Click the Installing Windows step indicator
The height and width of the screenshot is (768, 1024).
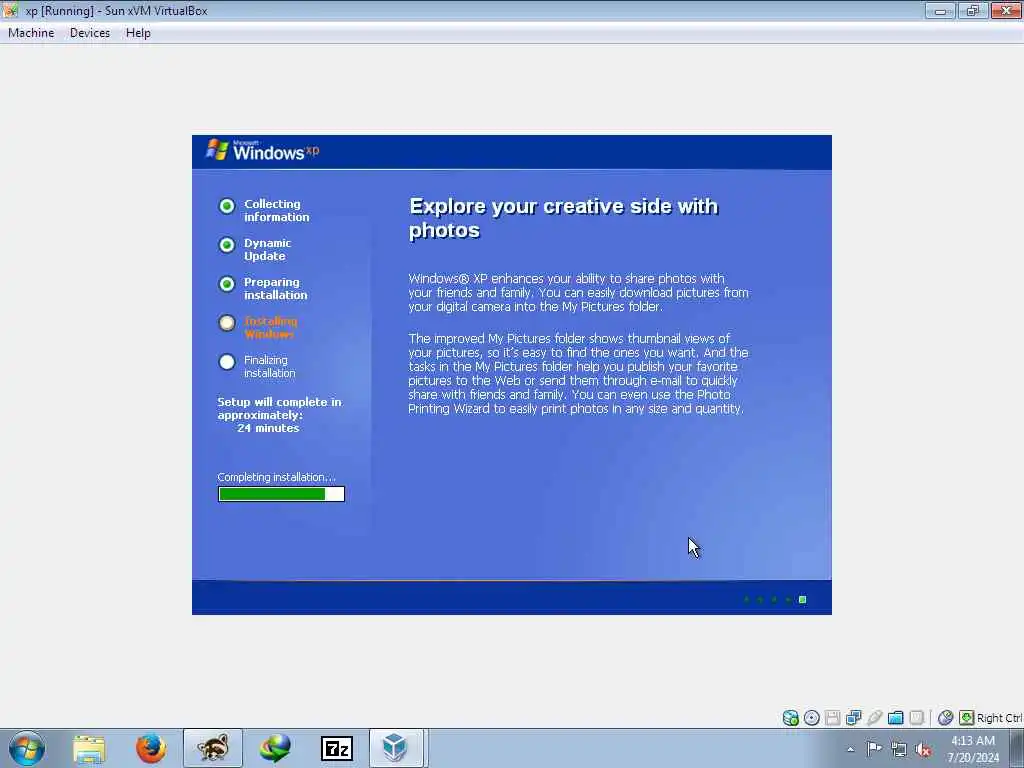pyautogui.click(x=259, y=327)
